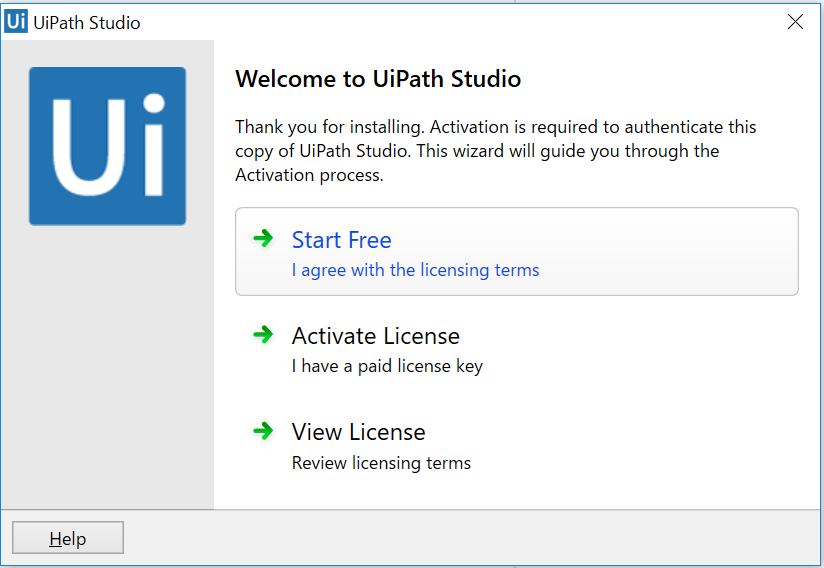Click the 'UiPath Studio' window title text
The width and height of the screenshot is (824, 568).
point(87,23)
